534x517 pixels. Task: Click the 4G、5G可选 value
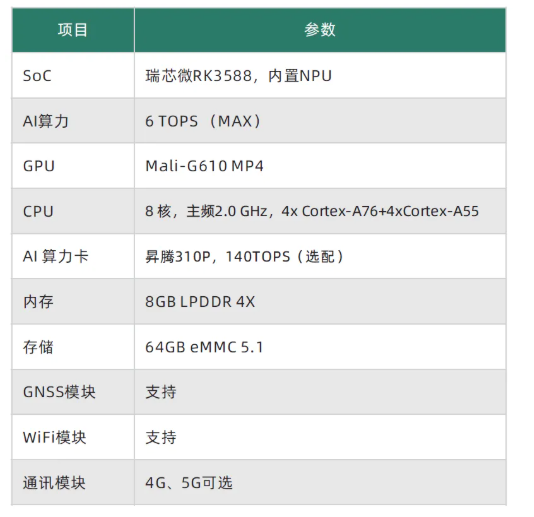[x=189, y=483]
